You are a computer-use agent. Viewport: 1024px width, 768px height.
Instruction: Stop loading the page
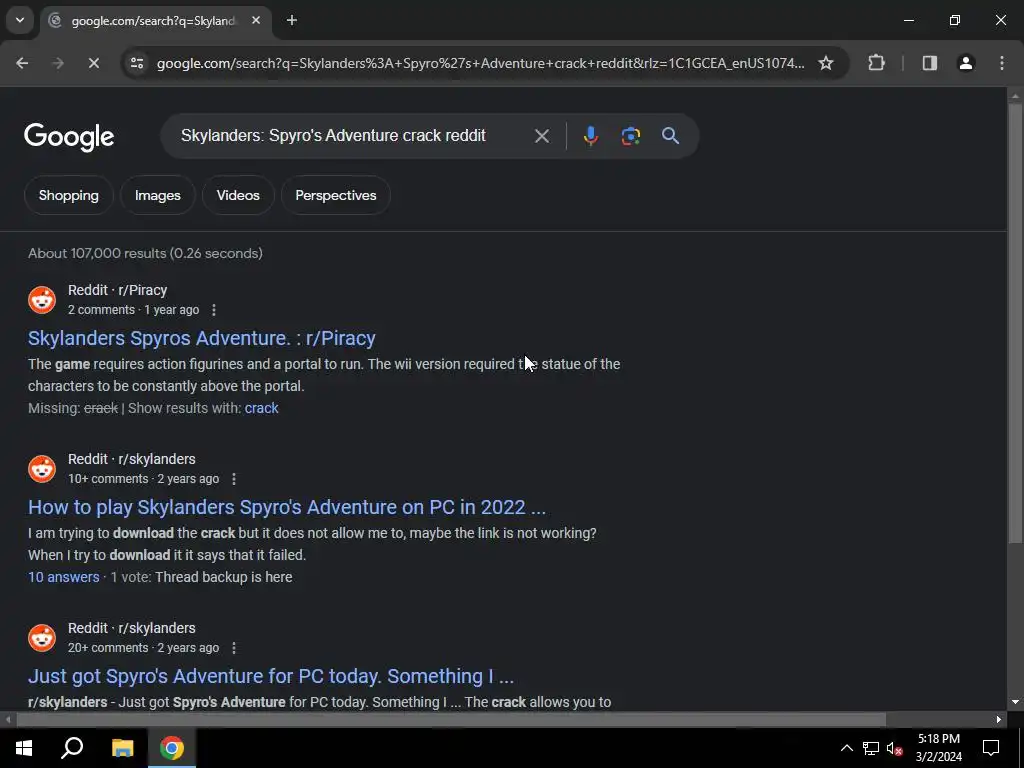(x=93, y=63)
